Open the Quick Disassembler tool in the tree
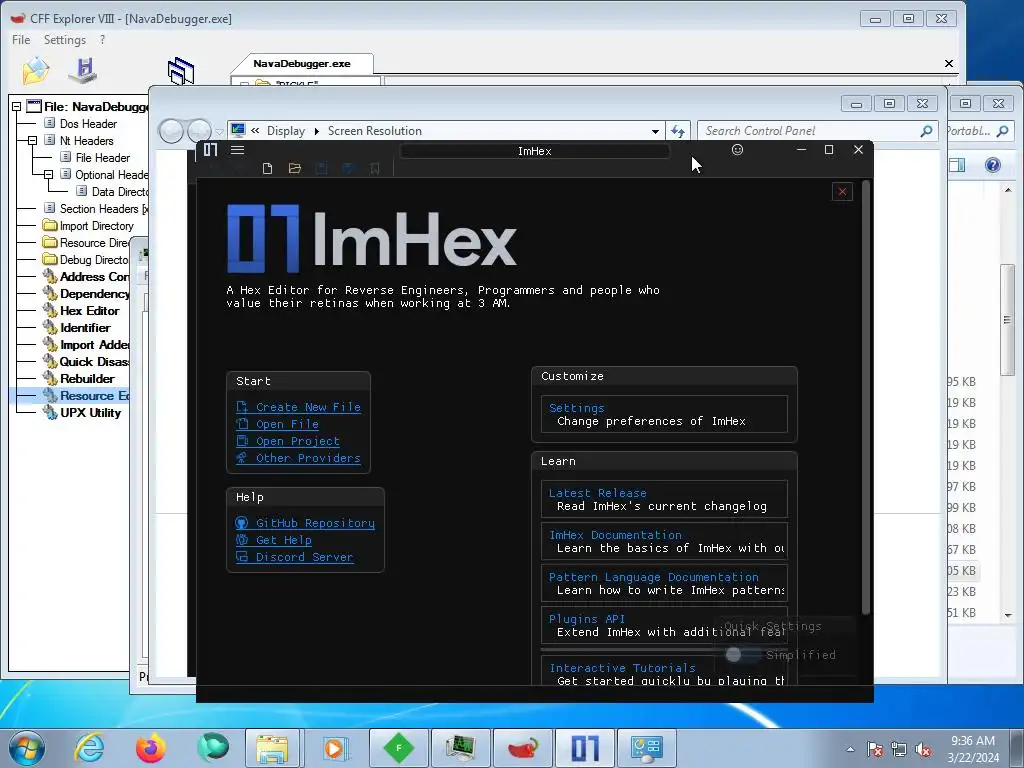 tap(95, 361)
